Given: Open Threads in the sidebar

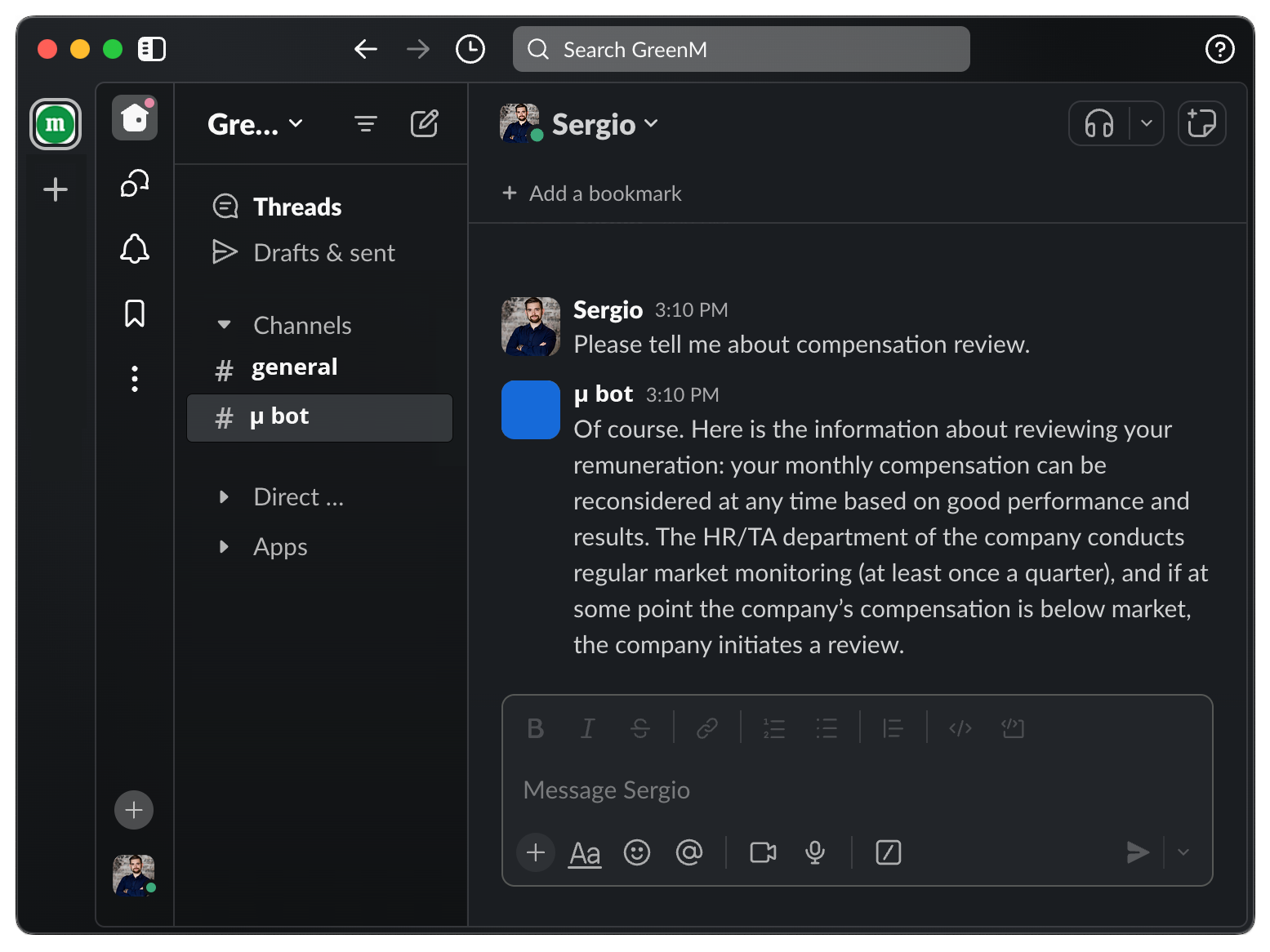Looking at the screenshot, I should pyautogui.click(x=297, y=207).
